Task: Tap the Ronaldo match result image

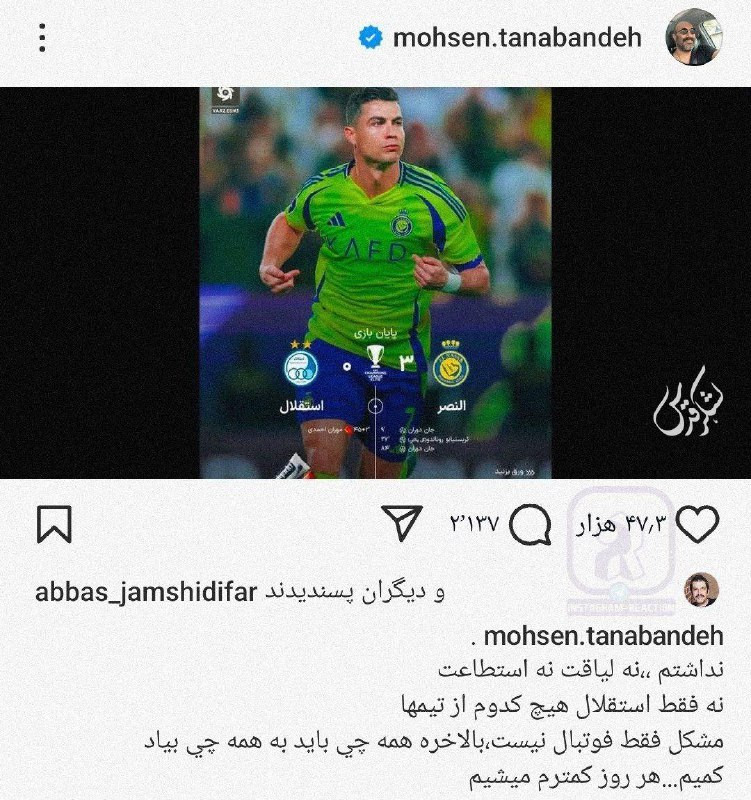Action: [375, 283]
